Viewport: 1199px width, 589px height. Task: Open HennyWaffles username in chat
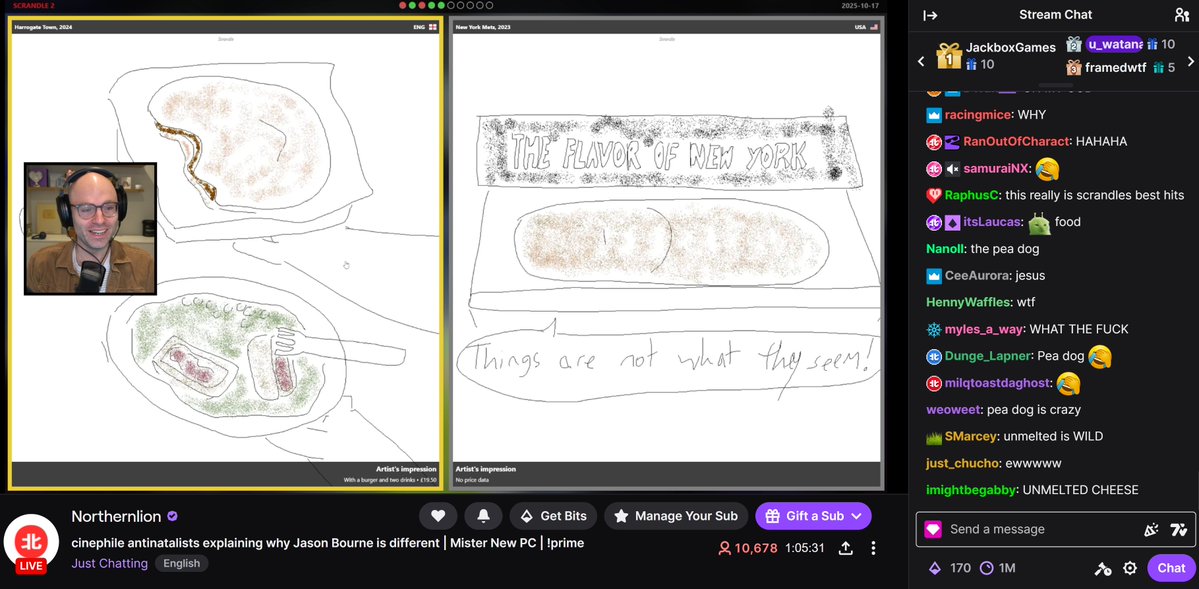967,302
